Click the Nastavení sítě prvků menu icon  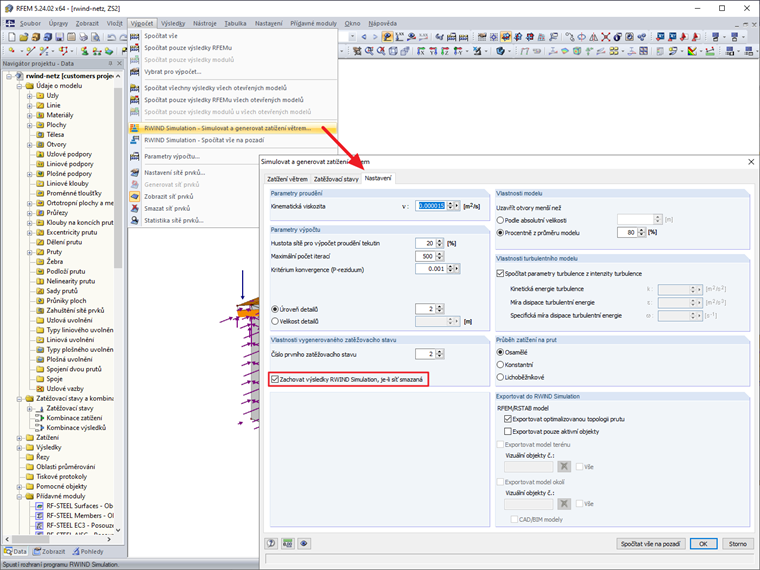point(135,173)
